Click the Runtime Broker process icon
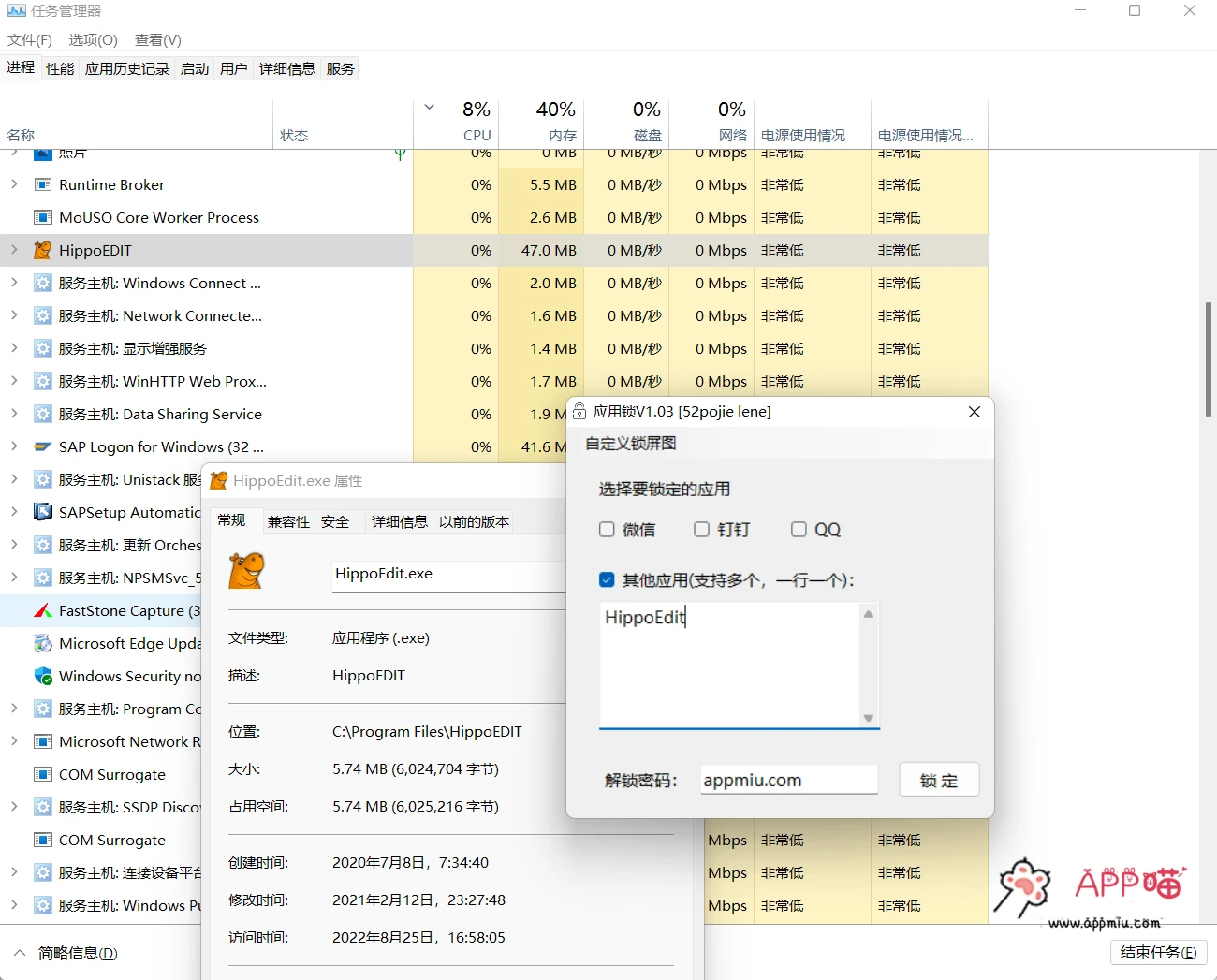 click(x=42, y=184)
